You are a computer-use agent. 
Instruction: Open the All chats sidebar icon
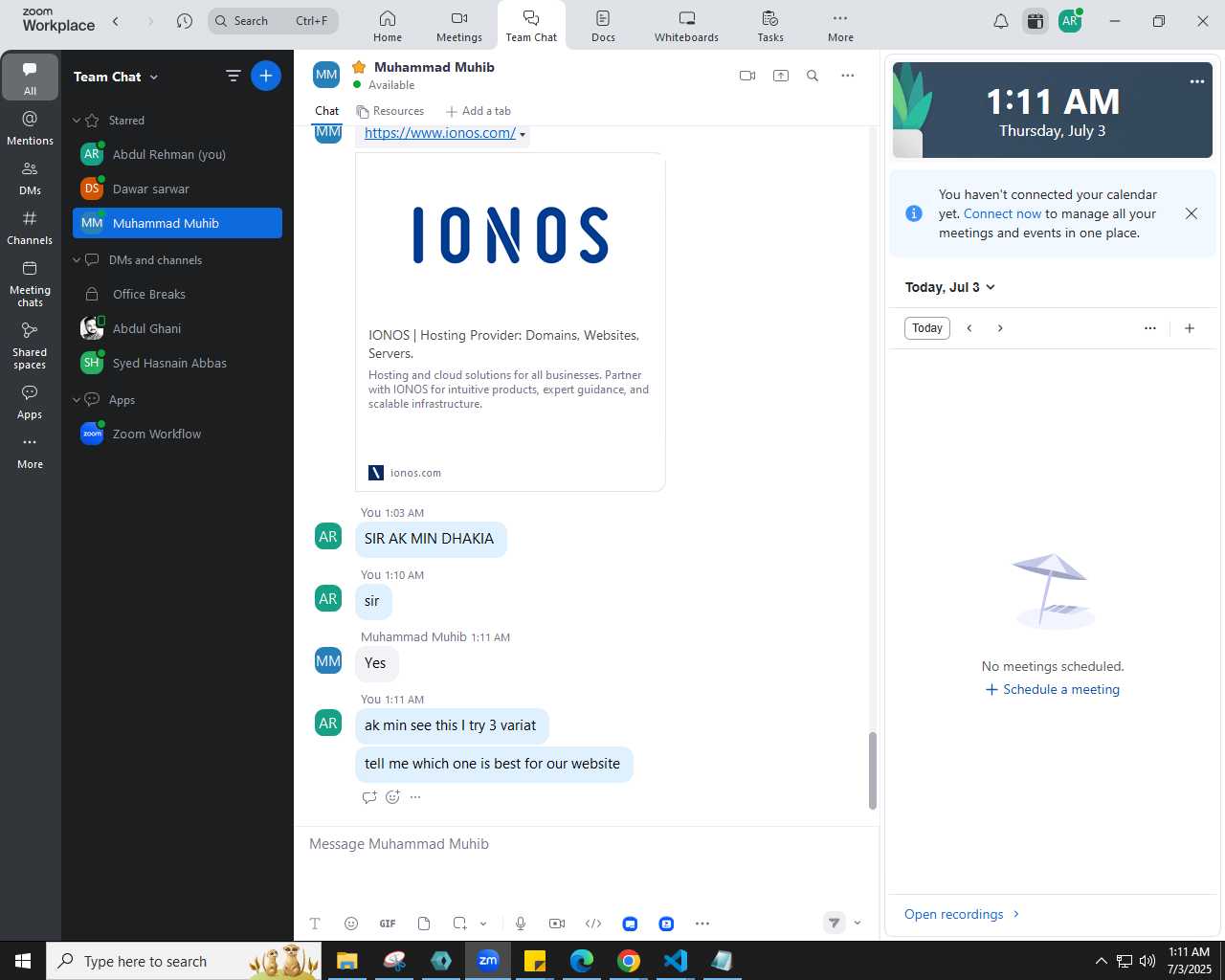[x=30, y=77]
